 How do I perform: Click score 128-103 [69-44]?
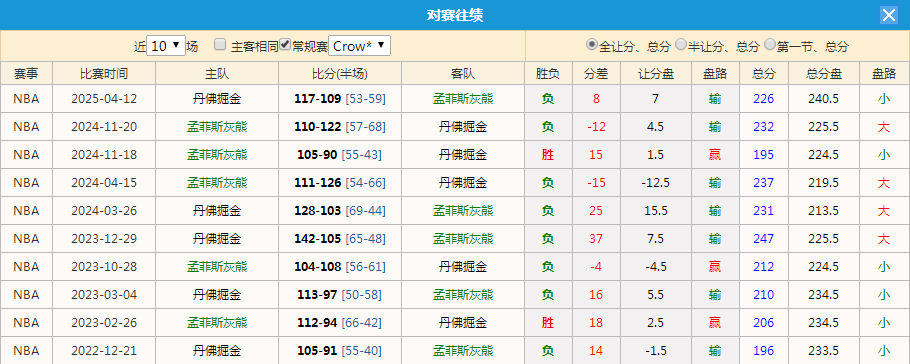coord(340,210)
